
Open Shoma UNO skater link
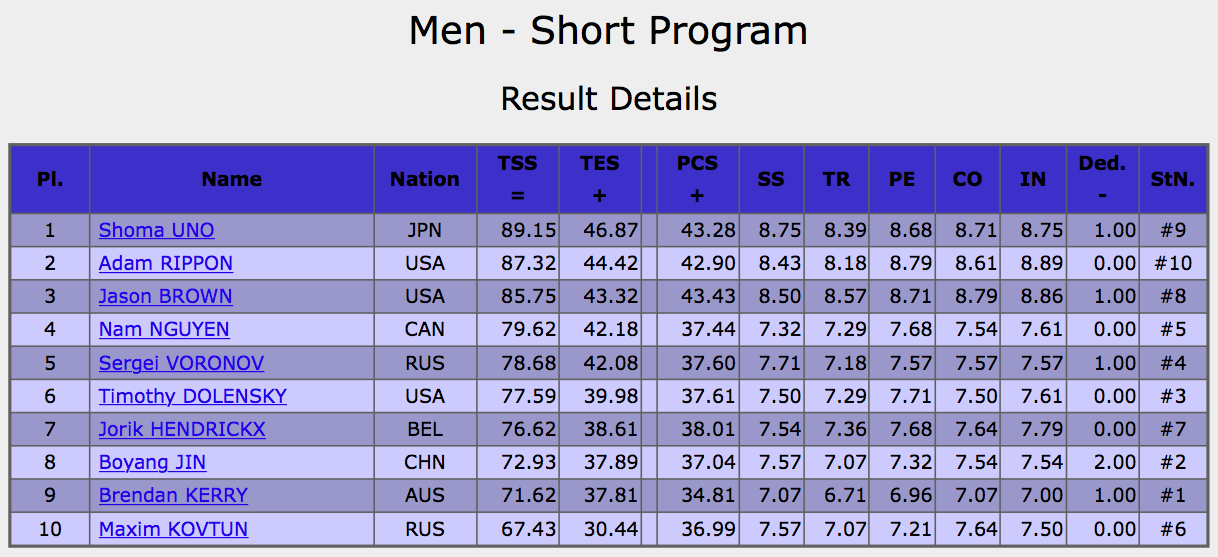coord(156,230)
